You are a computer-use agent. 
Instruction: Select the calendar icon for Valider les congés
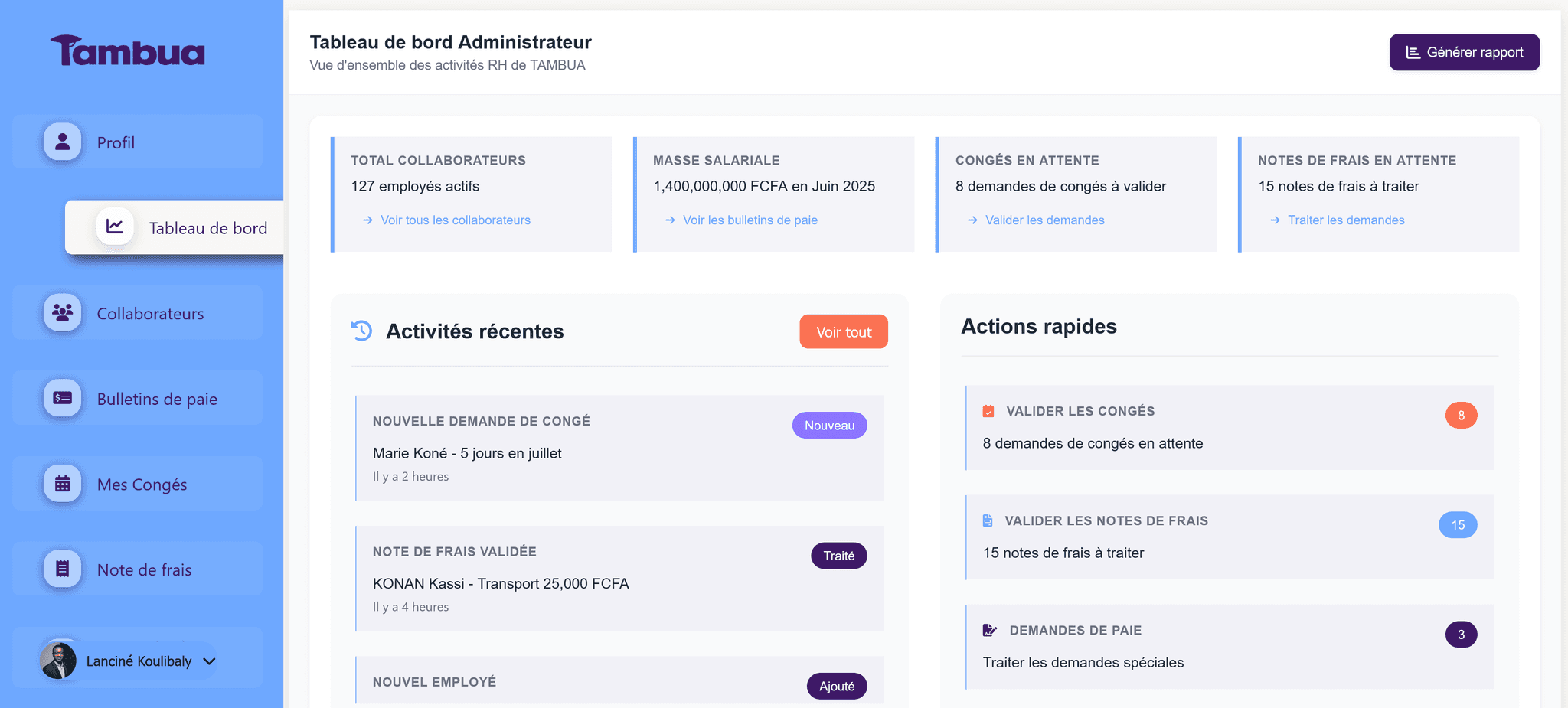tap(988, 410)
